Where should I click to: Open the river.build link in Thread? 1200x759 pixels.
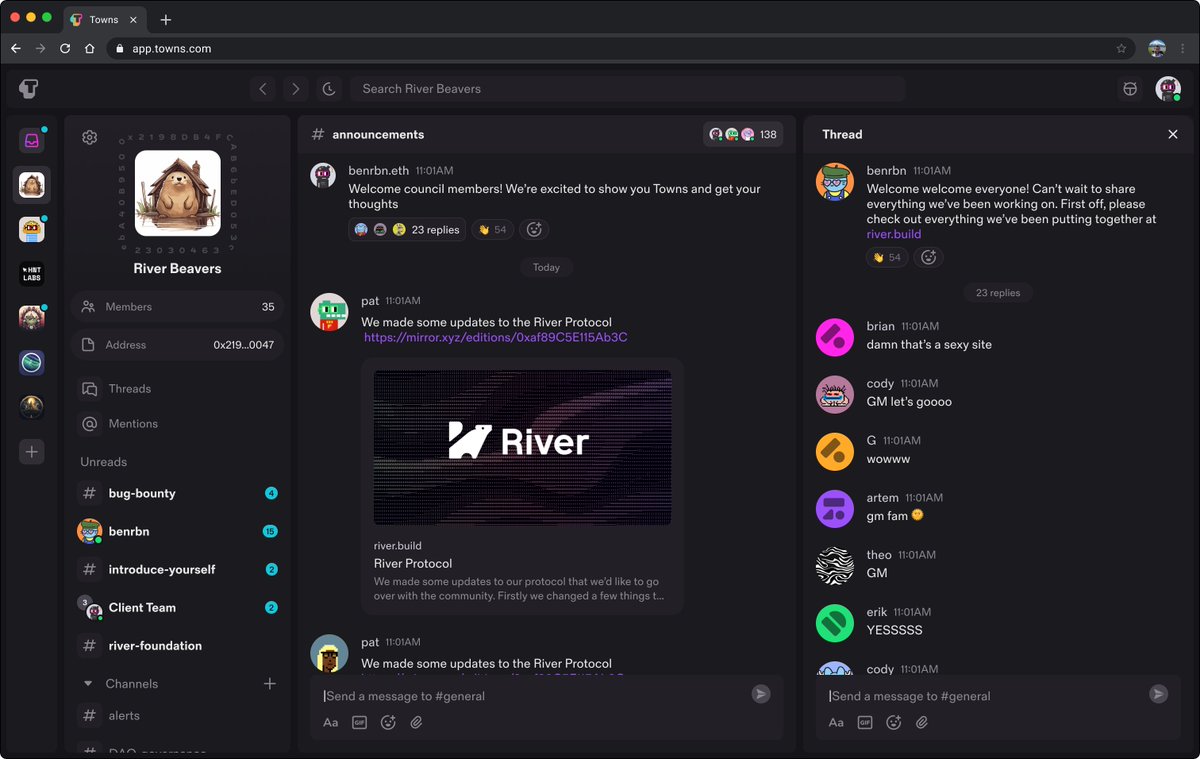click(x=894, y=234)
